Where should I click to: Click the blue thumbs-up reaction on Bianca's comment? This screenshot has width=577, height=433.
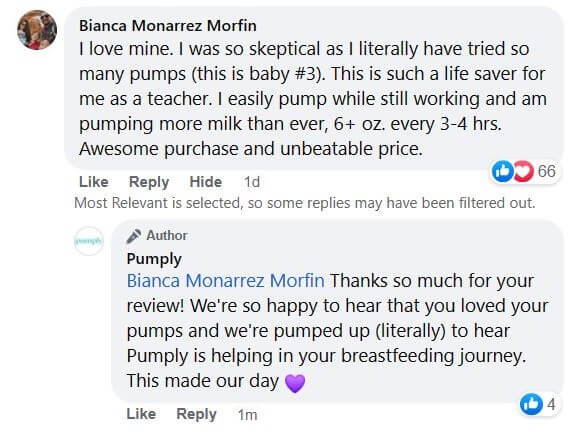pyautogui.click(x=503, y=171)
